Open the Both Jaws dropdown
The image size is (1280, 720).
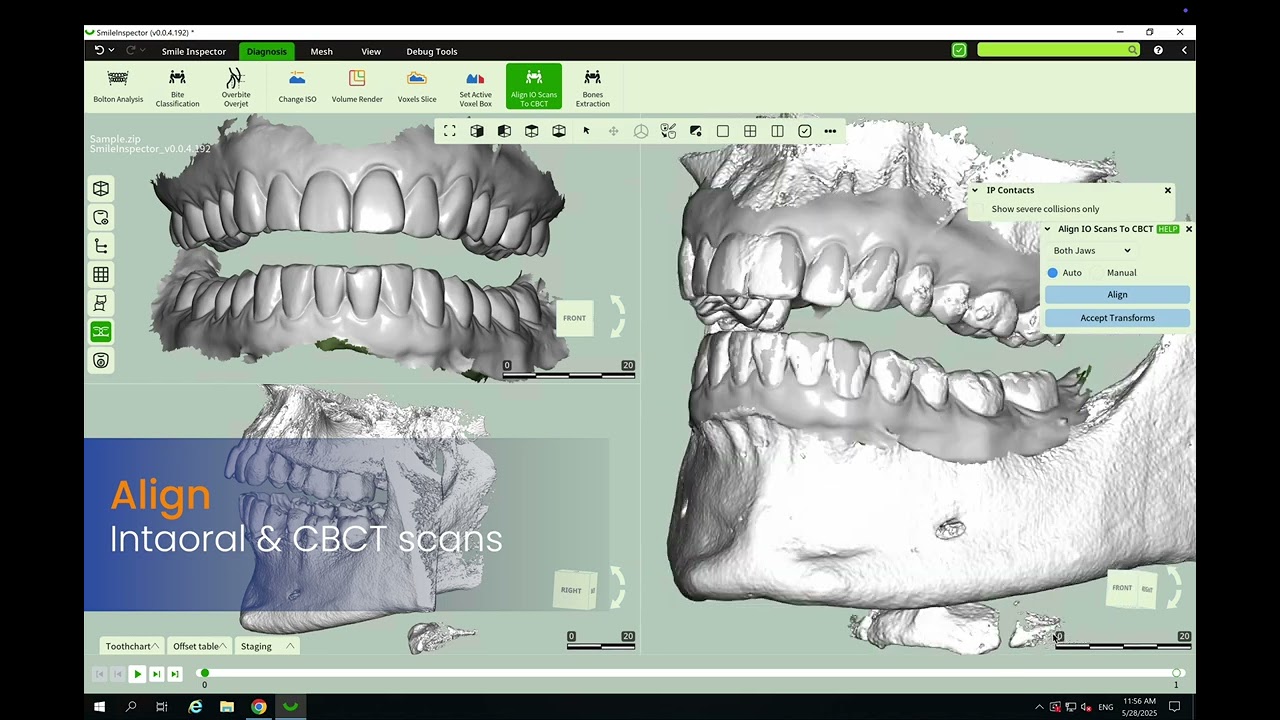[1091, 251]
